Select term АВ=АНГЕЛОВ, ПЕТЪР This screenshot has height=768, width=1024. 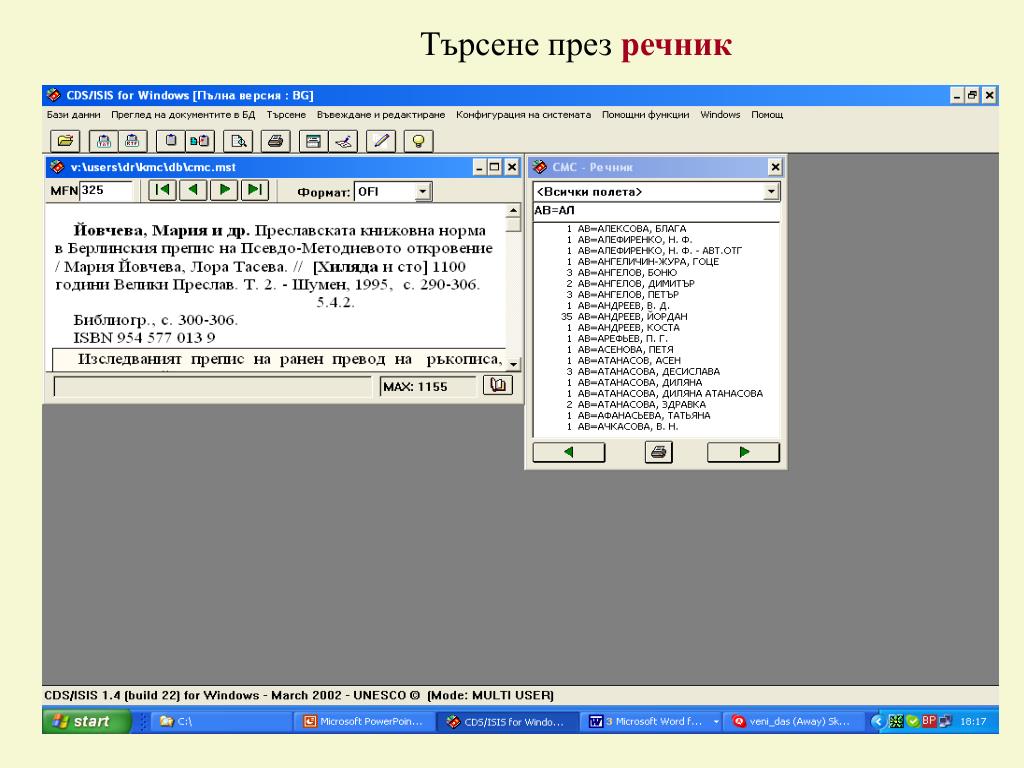(628, 295)
